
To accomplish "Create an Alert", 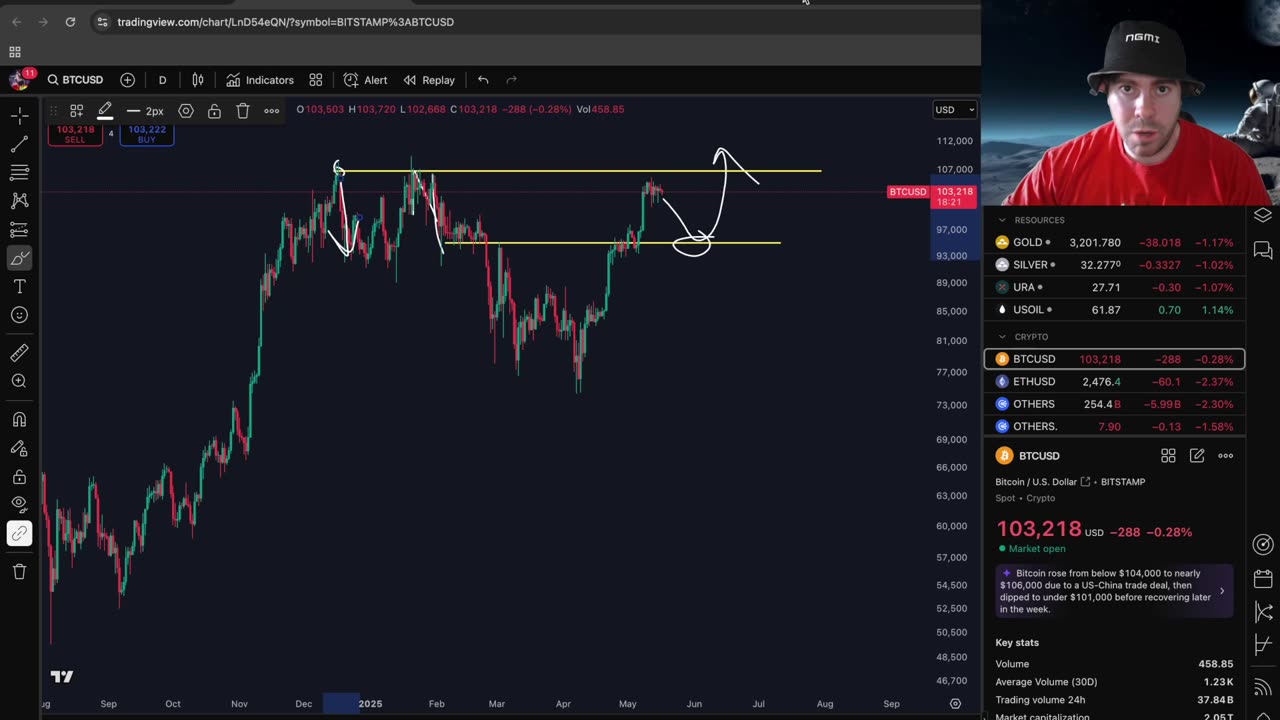I will pyautogui.click(x=365, y=80).
